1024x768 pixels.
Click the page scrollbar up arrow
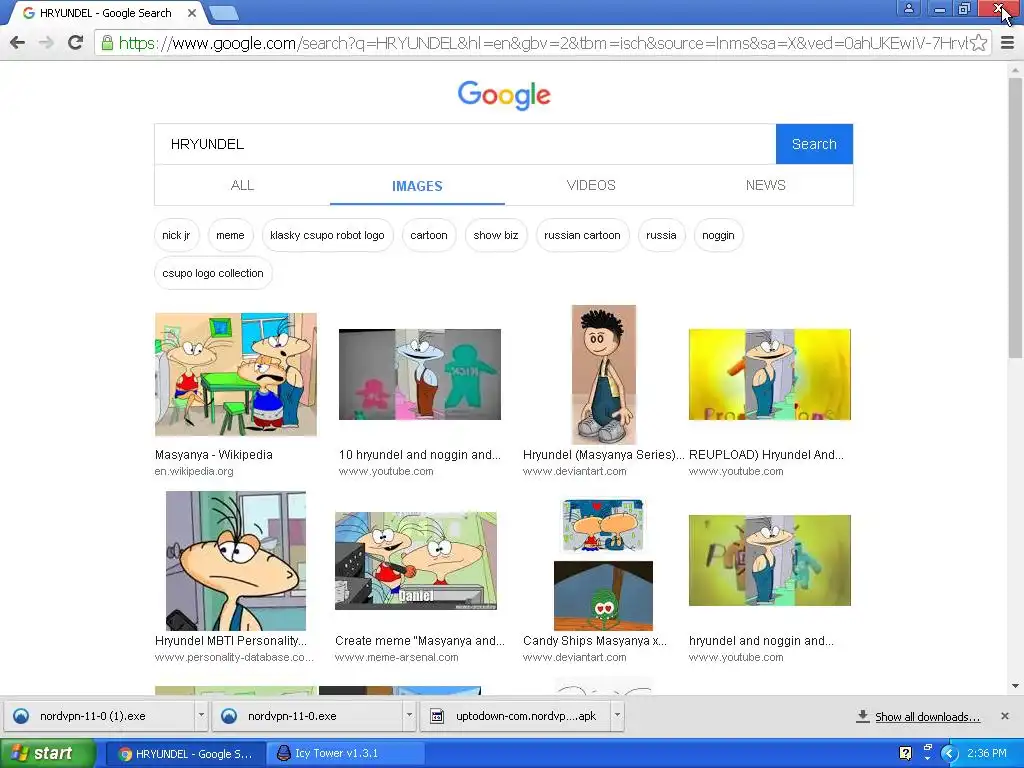pyautogui.click(x=1015, y=69)
